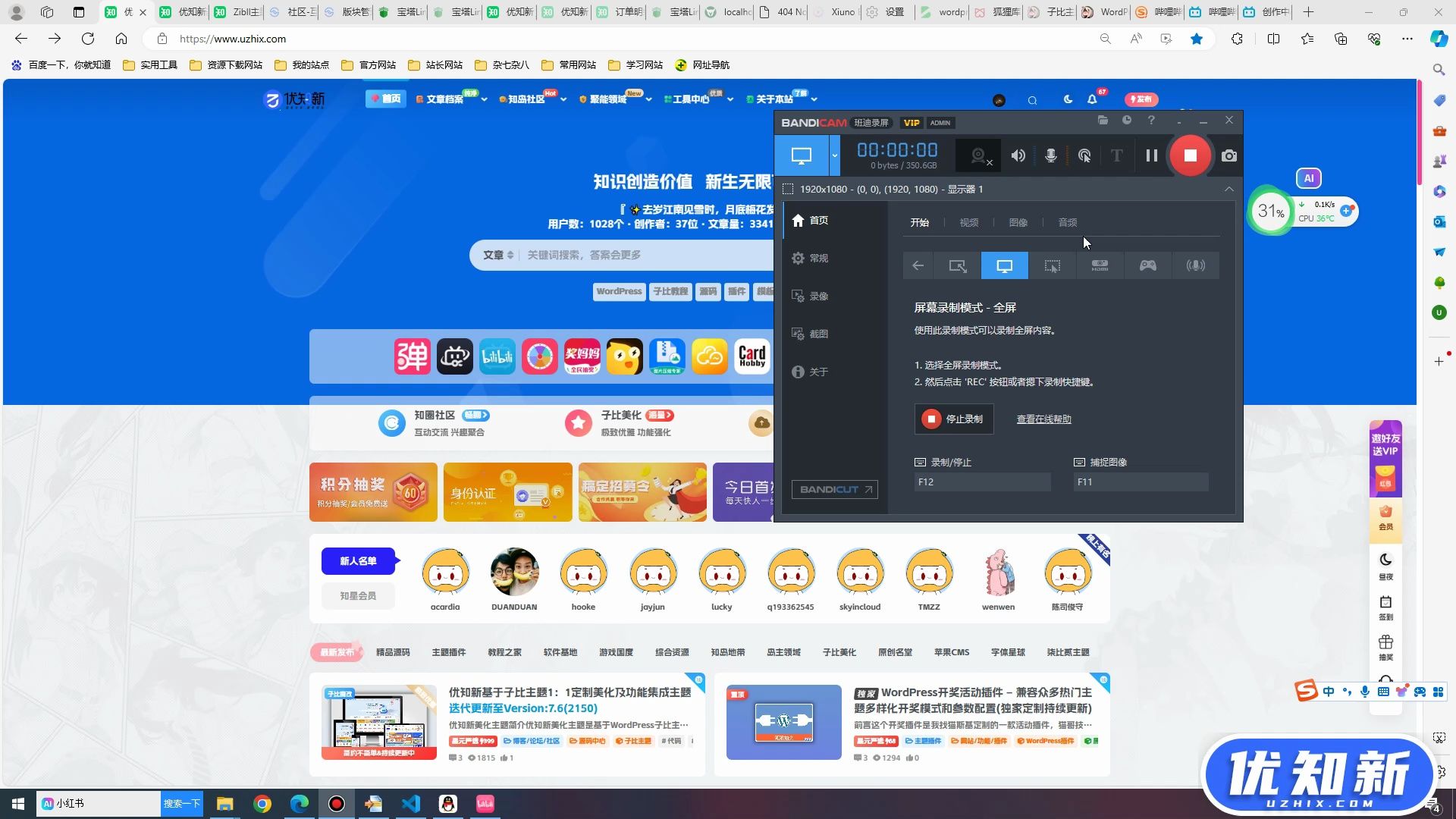Capture a screenshot with Bandicam camera icon

tap(1229, 155)
